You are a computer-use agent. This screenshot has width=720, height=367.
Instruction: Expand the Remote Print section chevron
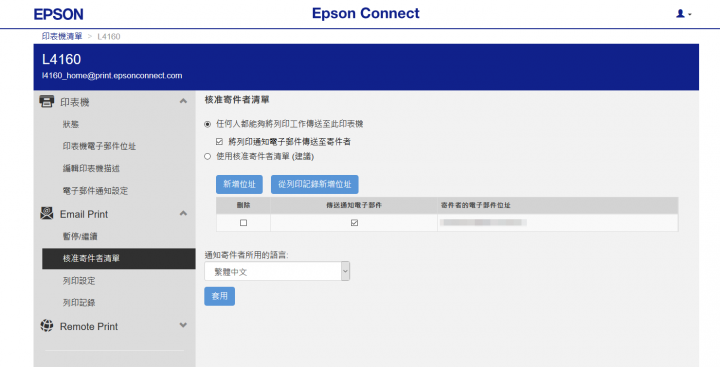(183, 325)
